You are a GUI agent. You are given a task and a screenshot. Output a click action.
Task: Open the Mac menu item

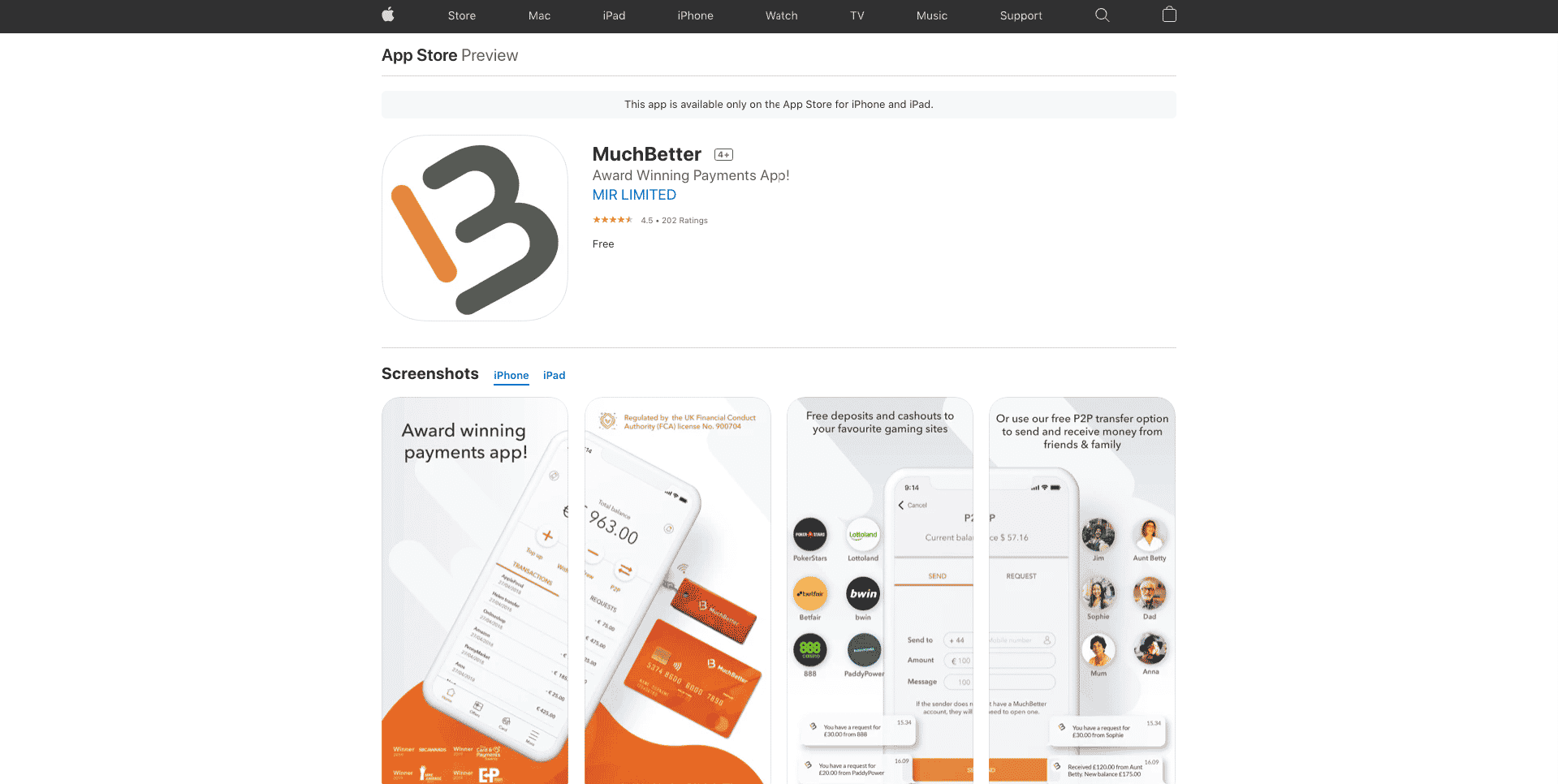pyautogui.click(x=539, y=15)
